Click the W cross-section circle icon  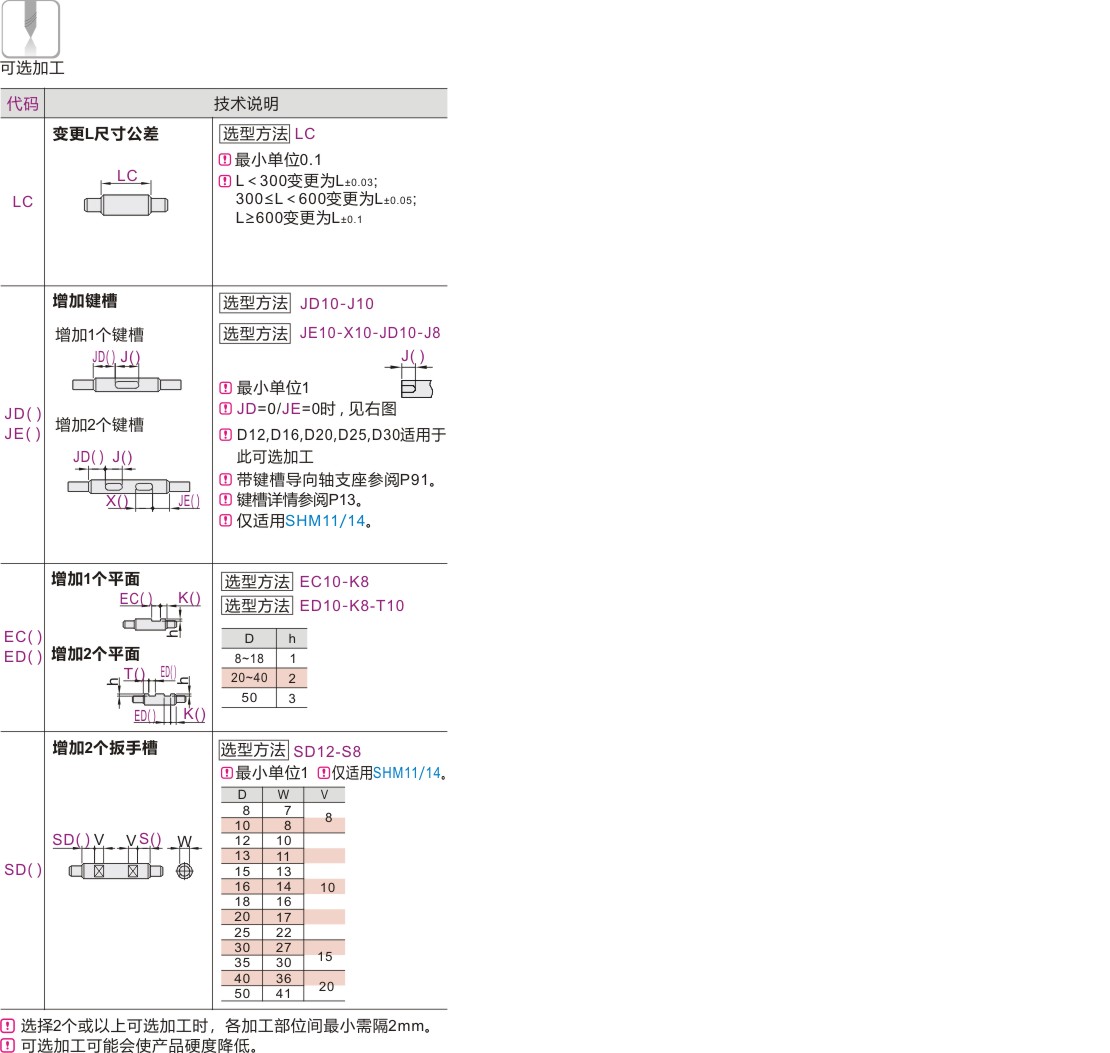coord(185,870)
